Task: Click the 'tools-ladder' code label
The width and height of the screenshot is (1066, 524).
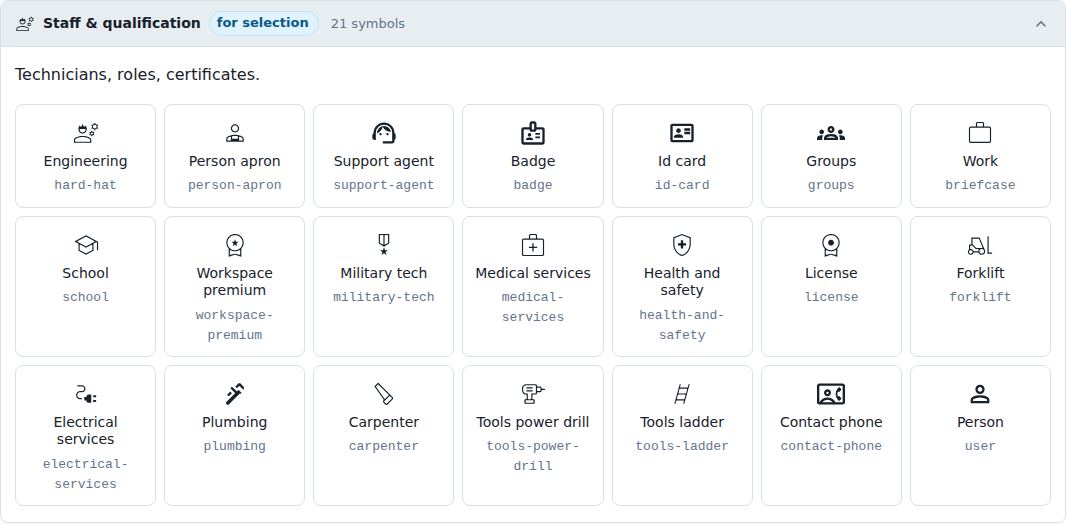Action: pyautogui.click(x=682, y=446)
